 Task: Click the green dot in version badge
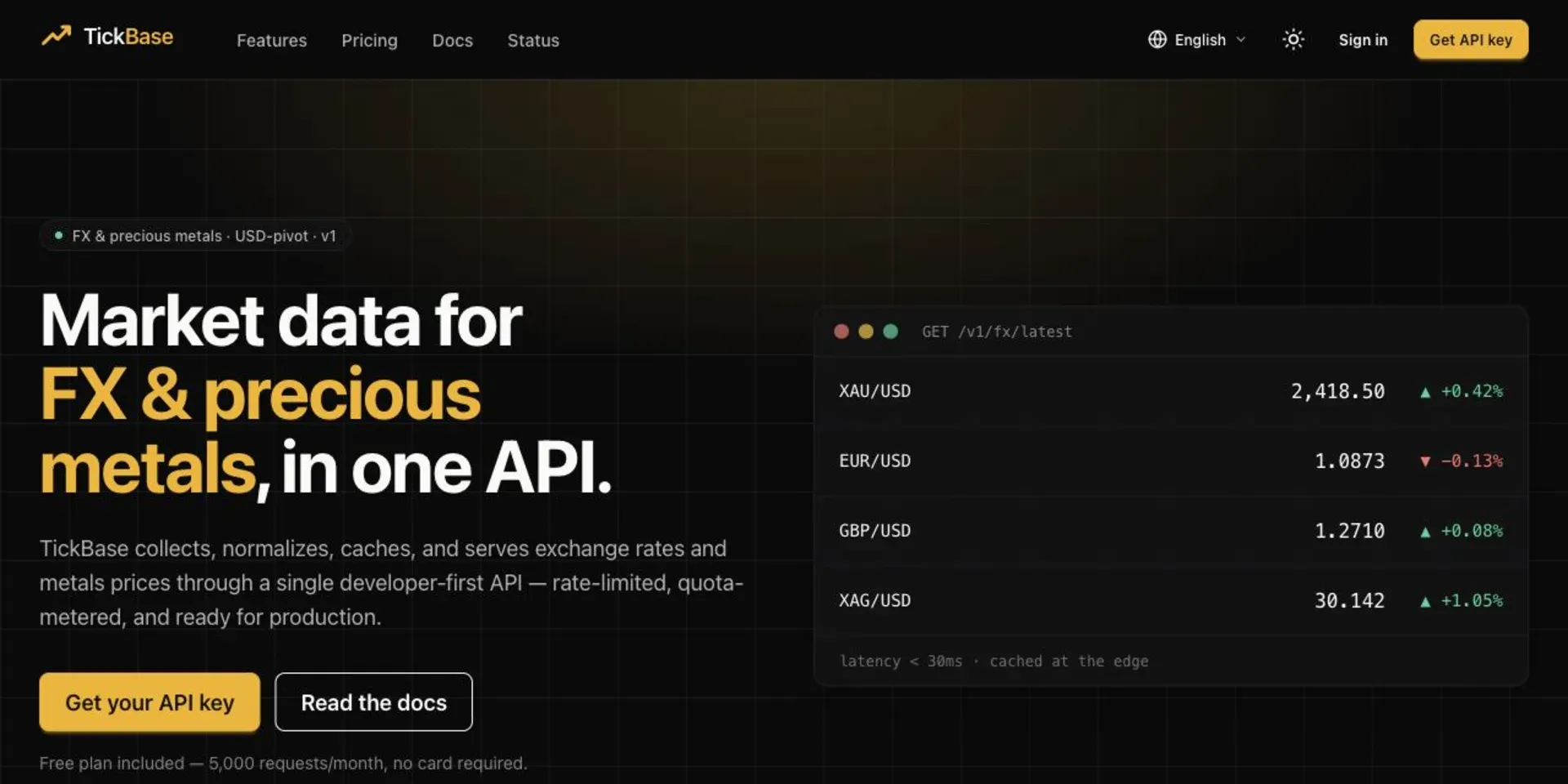[x=59, y=235]
